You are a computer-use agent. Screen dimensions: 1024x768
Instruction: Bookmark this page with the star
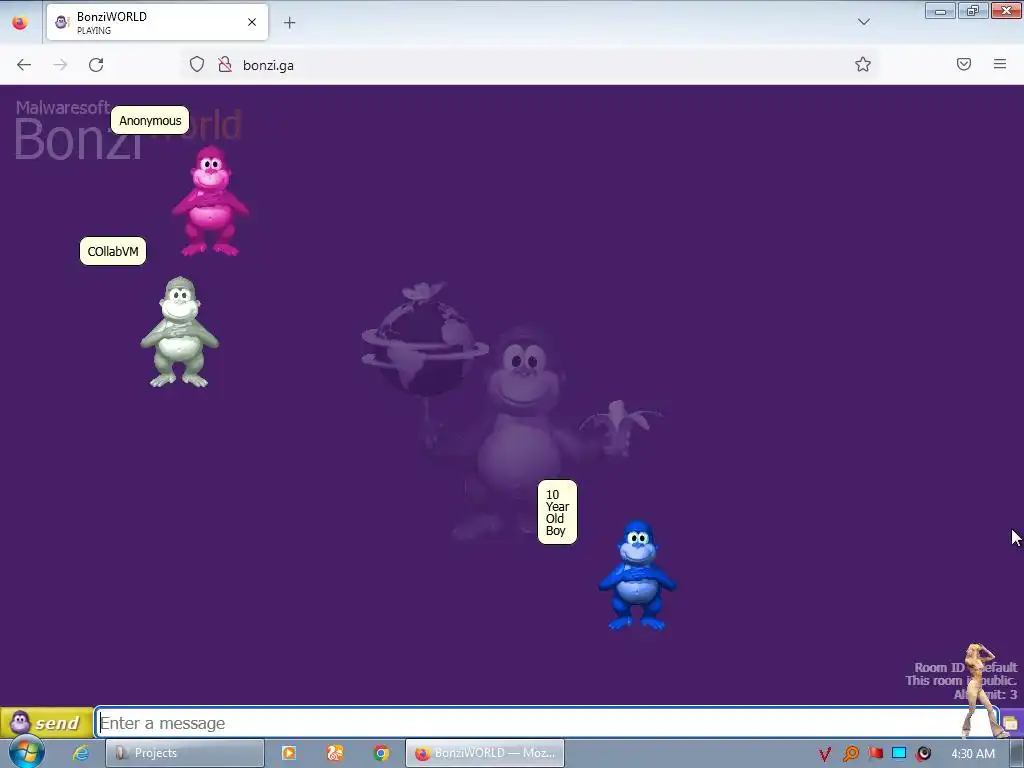coord(863,64)
